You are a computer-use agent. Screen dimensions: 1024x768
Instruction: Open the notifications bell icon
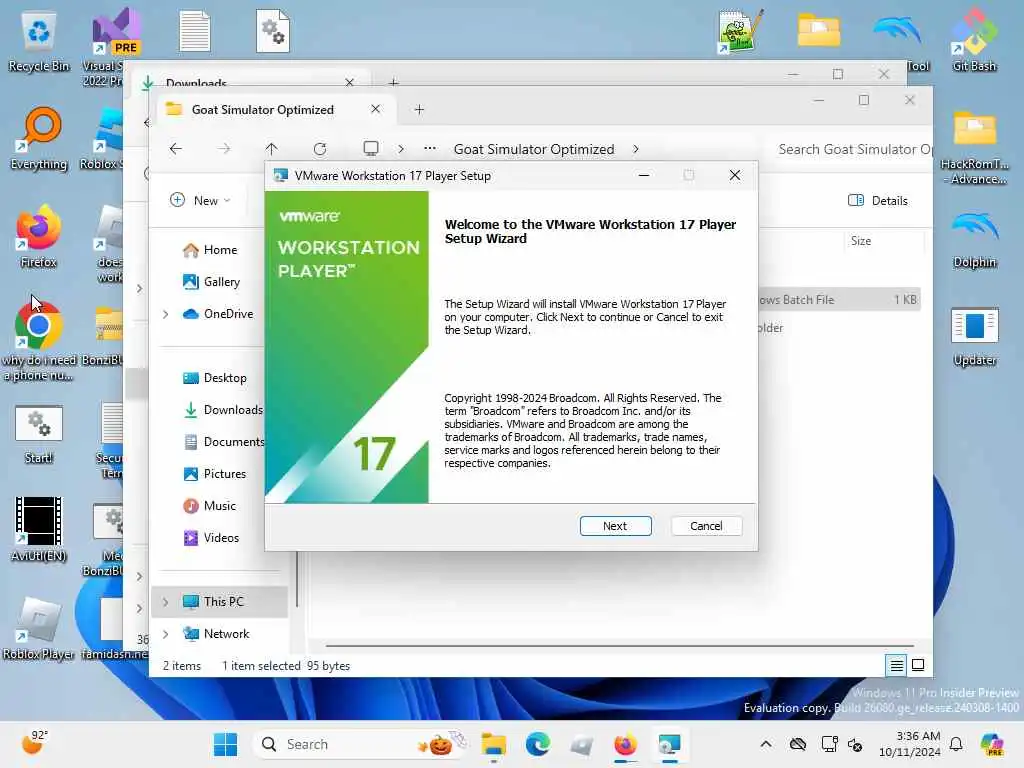click(956, 744)
